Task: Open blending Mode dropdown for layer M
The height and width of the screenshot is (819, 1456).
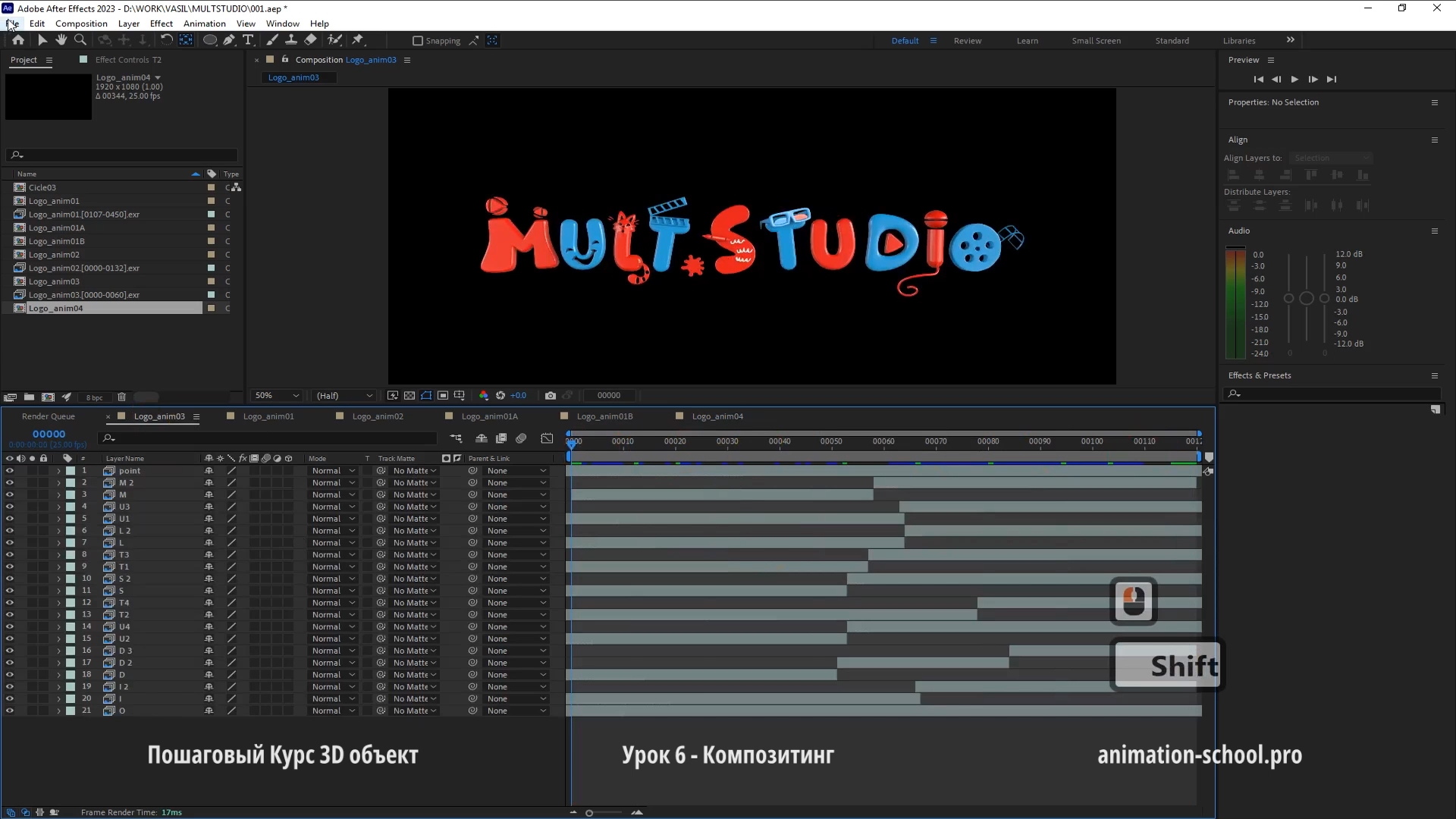Action: point(333,495)
